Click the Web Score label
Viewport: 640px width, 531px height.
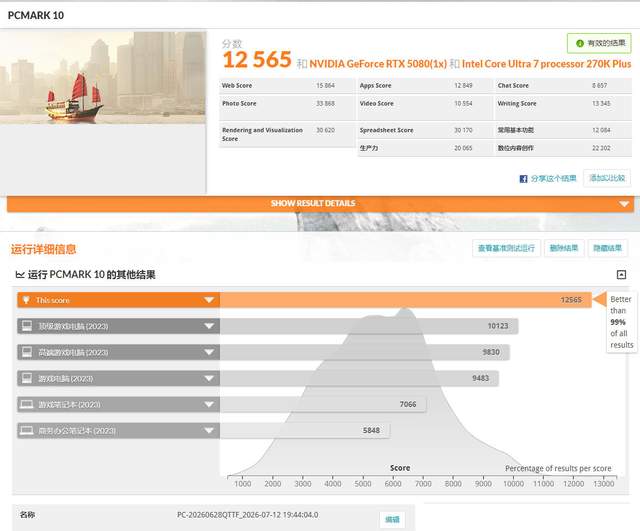pos(237,85)
